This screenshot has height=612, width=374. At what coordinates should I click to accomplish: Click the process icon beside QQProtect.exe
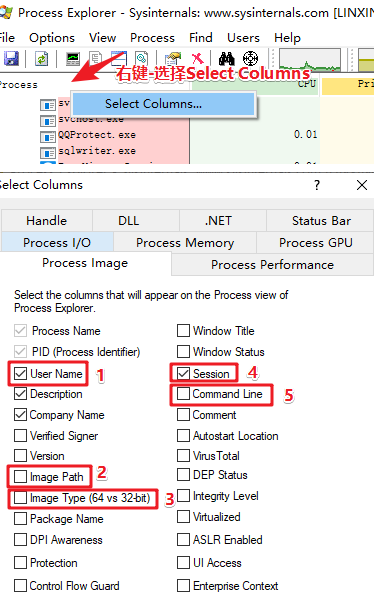[x=48, y=137]
